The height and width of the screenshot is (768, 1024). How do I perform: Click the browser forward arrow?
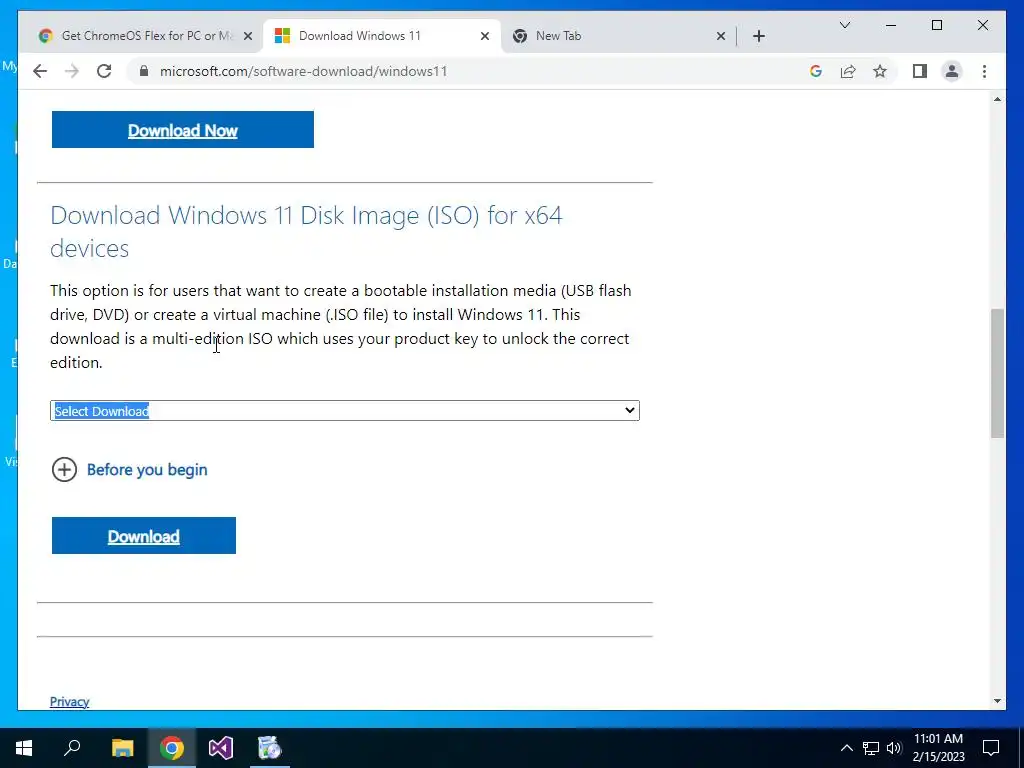[72, 71]
